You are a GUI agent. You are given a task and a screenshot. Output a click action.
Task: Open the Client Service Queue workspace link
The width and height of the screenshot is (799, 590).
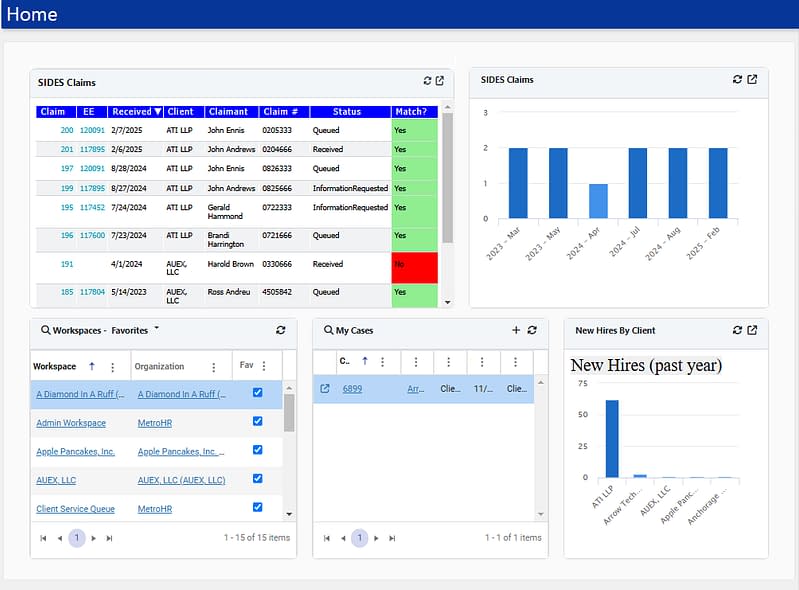[x=75, y=509]
